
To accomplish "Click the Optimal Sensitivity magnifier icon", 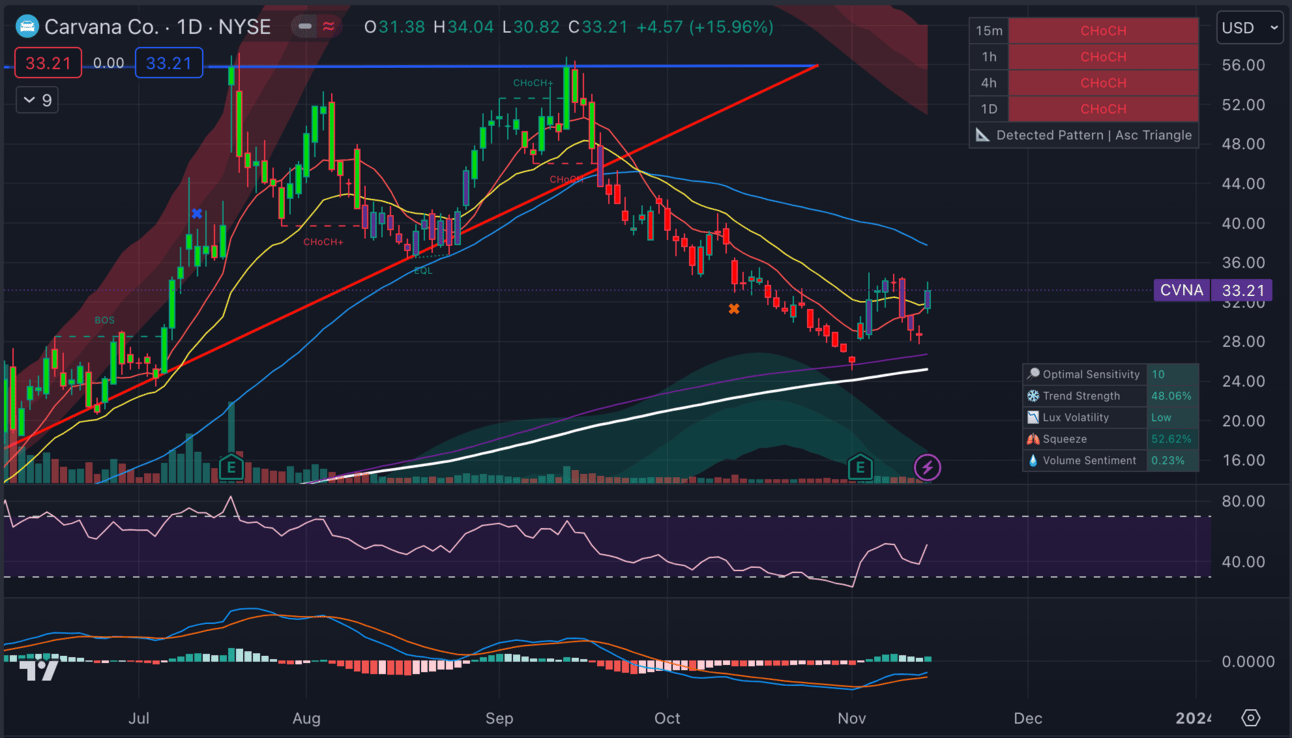I will tap(1033, 374).
